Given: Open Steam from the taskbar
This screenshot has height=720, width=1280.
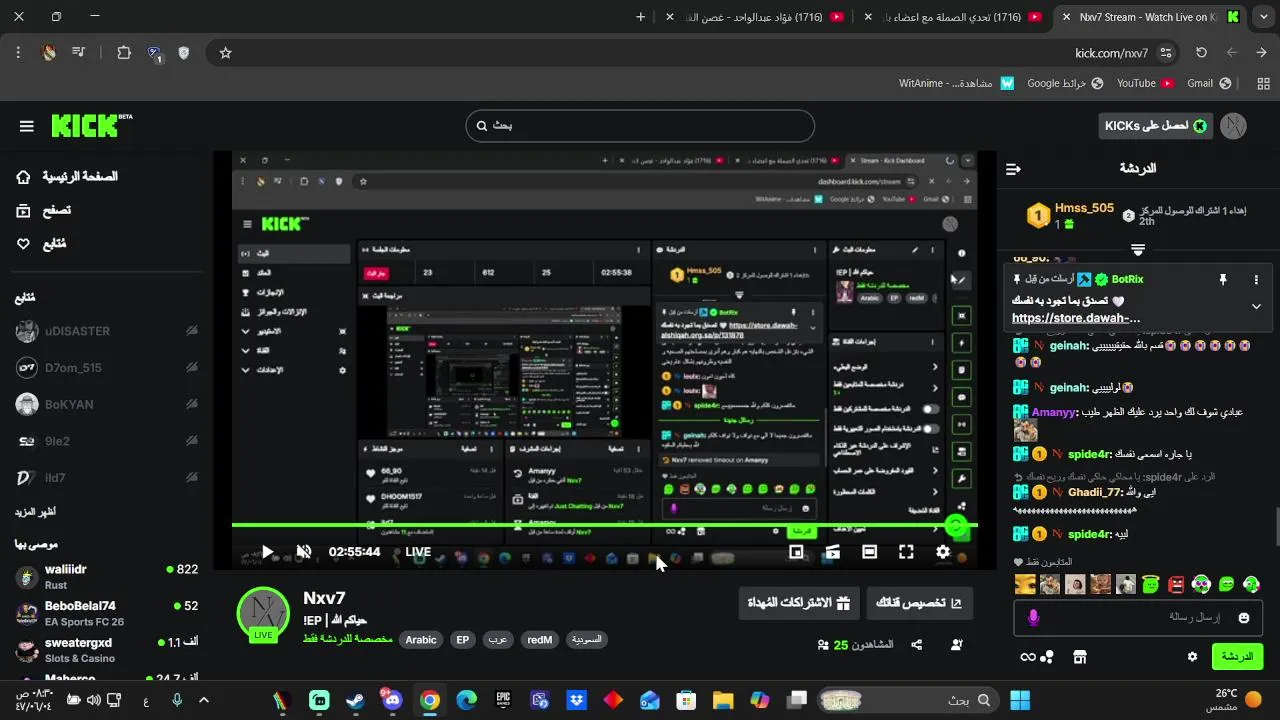Looking at the screenshot, I should tap(355, 700).
